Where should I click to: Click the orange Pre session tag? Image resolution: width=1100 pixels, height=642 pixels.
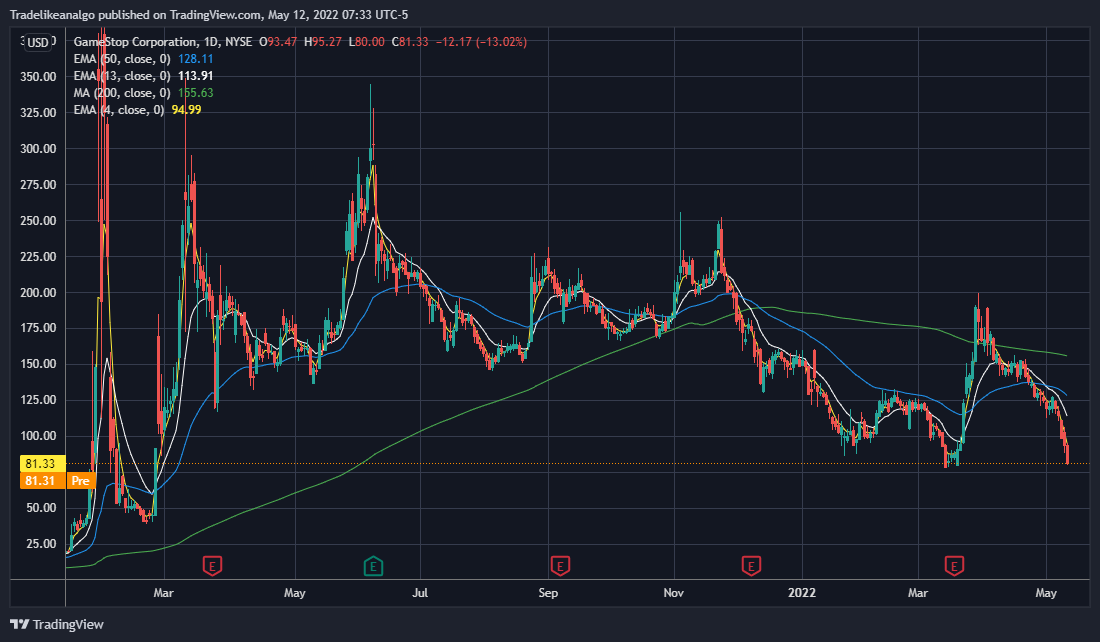click(x=81, y=481)
